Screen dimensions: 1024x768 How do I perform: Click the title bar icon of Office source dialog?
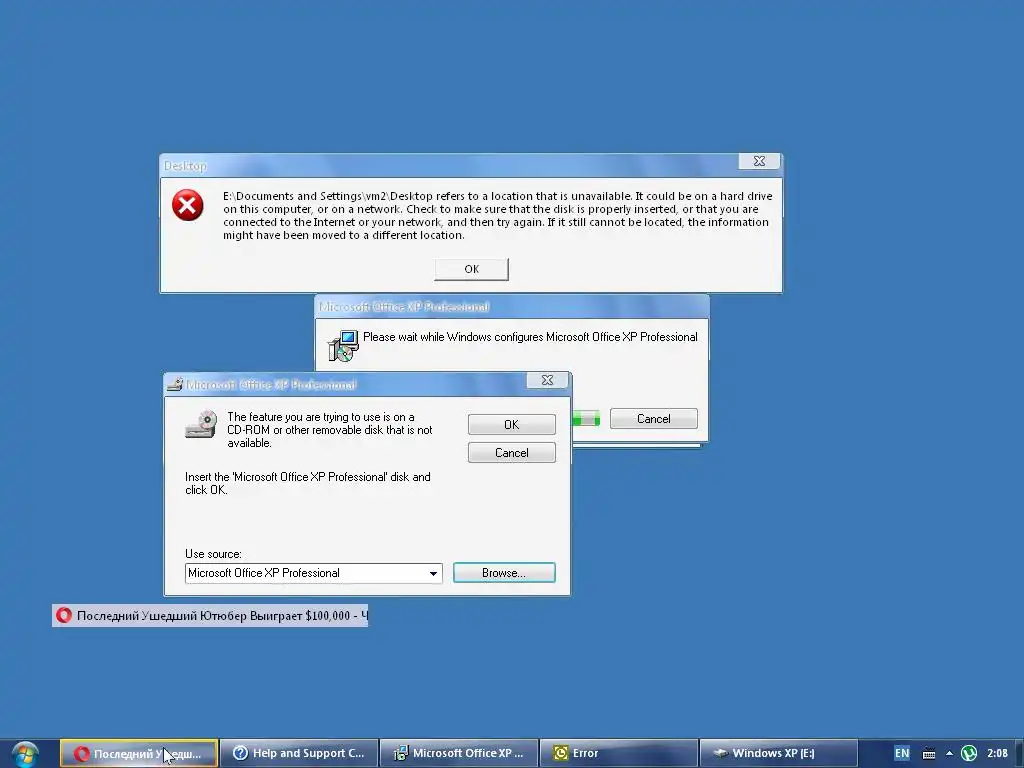pyautogui.click(x=174, y=384)
